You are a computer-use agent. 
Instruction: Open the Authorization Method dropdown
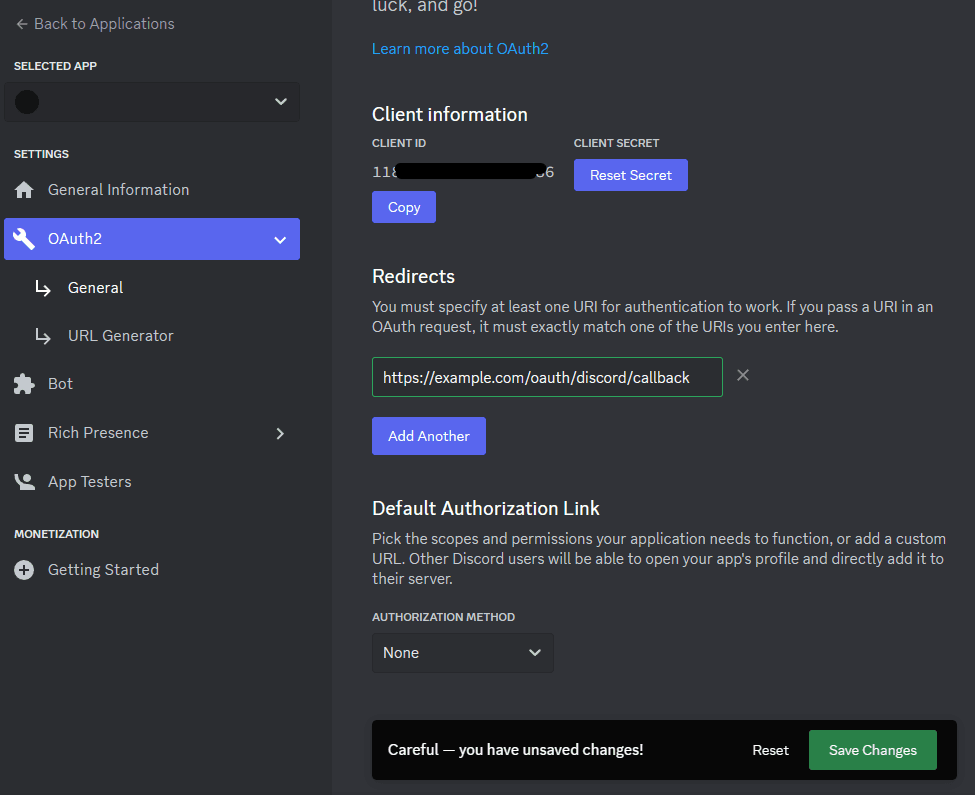pyautogui.click(x=463, y=653)
